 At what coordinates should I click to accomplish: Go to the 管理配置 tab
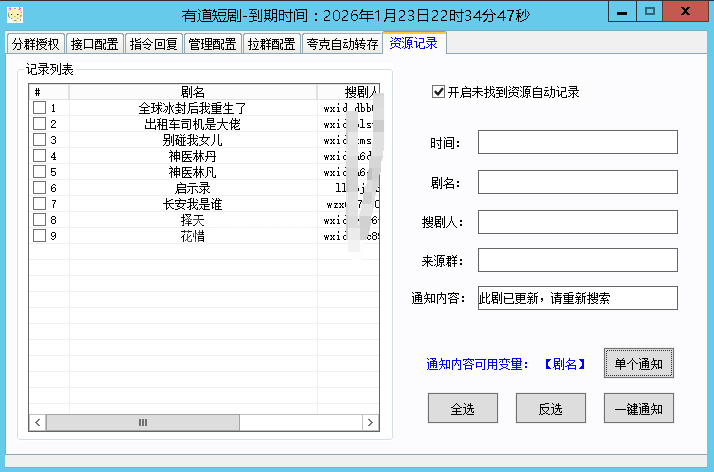click(x=213, y=44)
